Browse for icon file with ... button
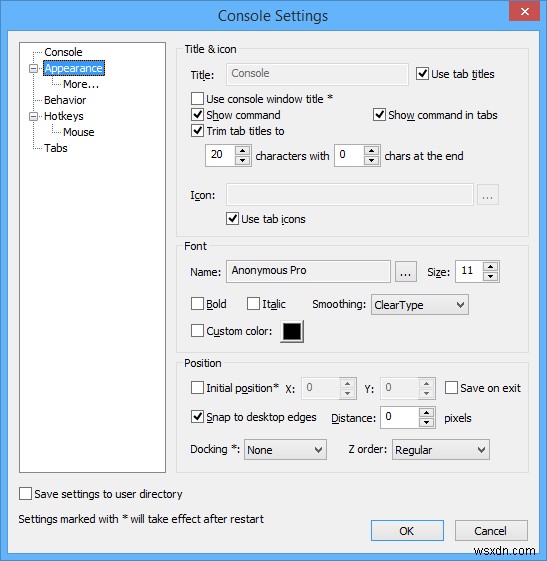The width and height of the screenshot is (547, 561). [488, 195]
